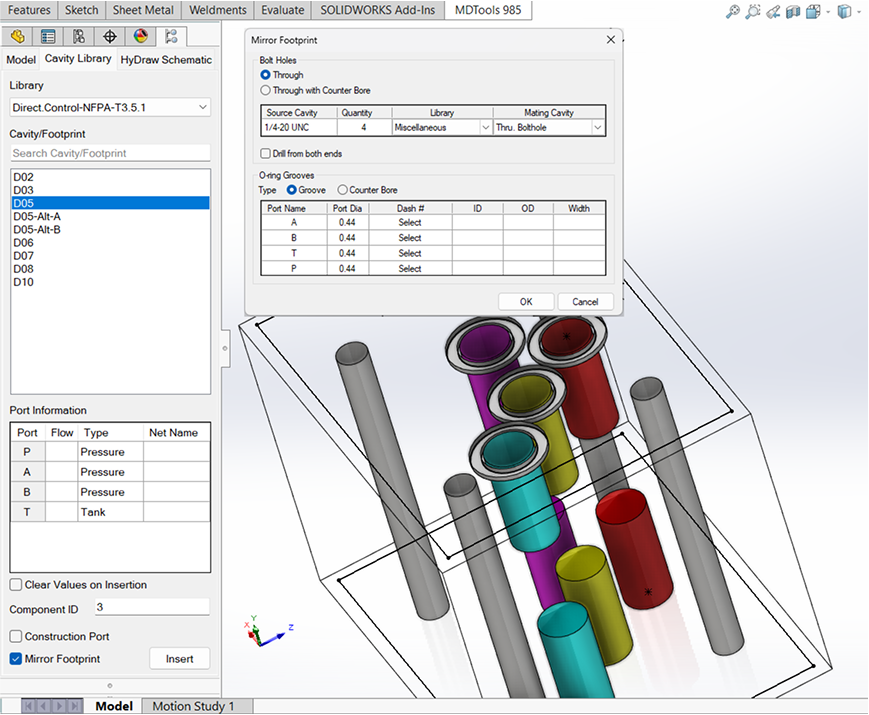Click OK in Mirror Footprint dialog
The height and width of the screenshot is (715, 869).
(x=526, y=302)
